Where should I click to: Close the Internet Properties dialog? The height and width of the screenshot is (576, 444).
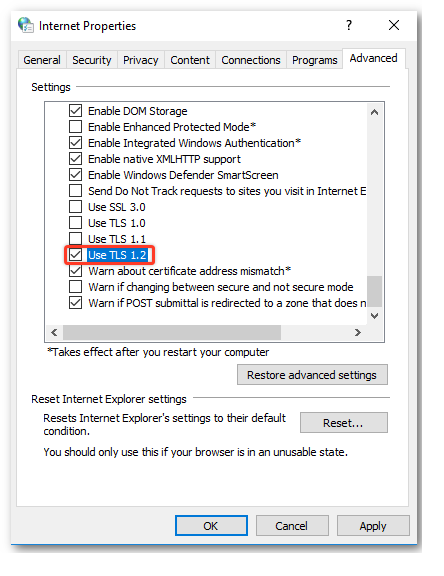point(394,25)
